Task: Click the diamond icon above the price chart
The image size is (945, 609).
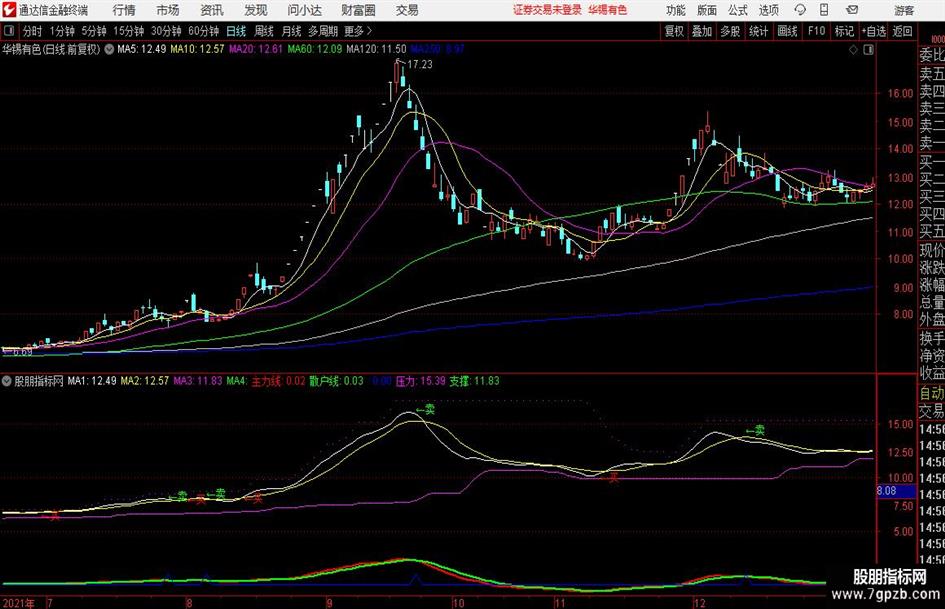Action: pos(853,50)
